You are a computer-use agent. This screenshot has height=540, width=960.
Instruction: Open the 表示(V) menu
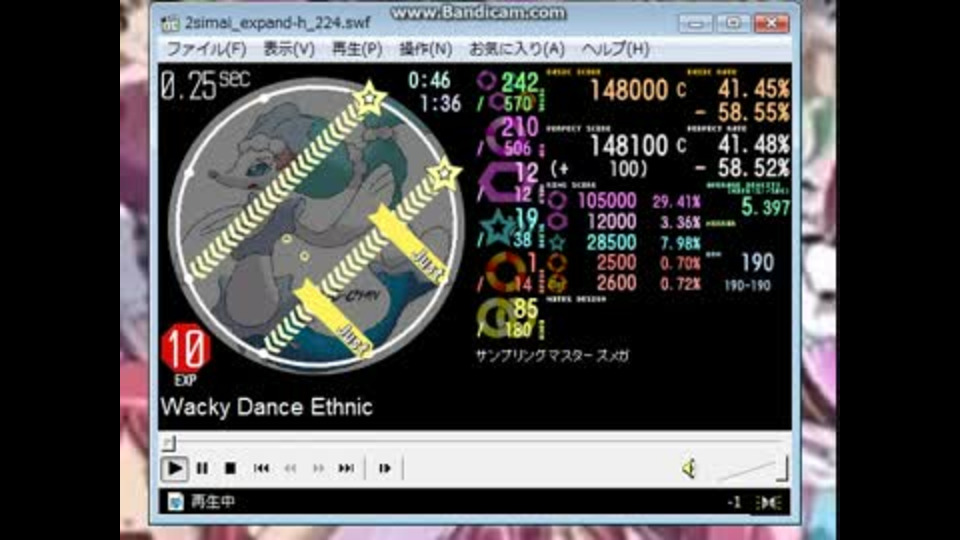coord(289,49)
